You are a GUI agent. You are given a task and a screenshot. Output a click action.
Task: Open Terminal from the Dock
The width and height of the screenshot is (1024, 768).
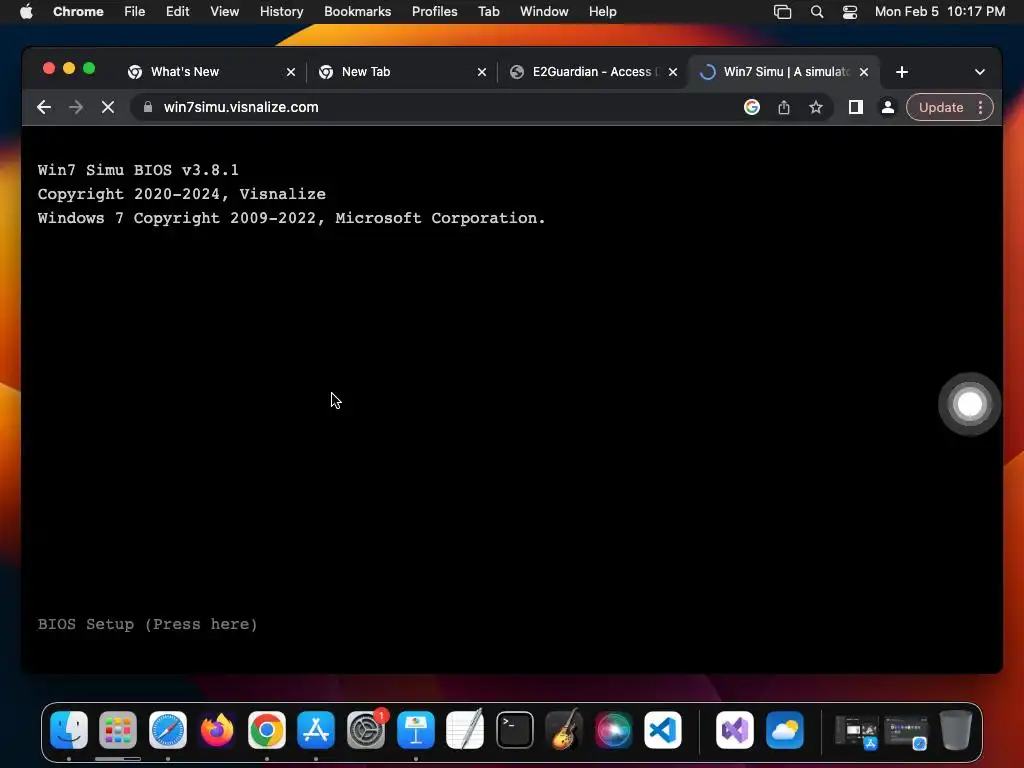tap(515, 729)
